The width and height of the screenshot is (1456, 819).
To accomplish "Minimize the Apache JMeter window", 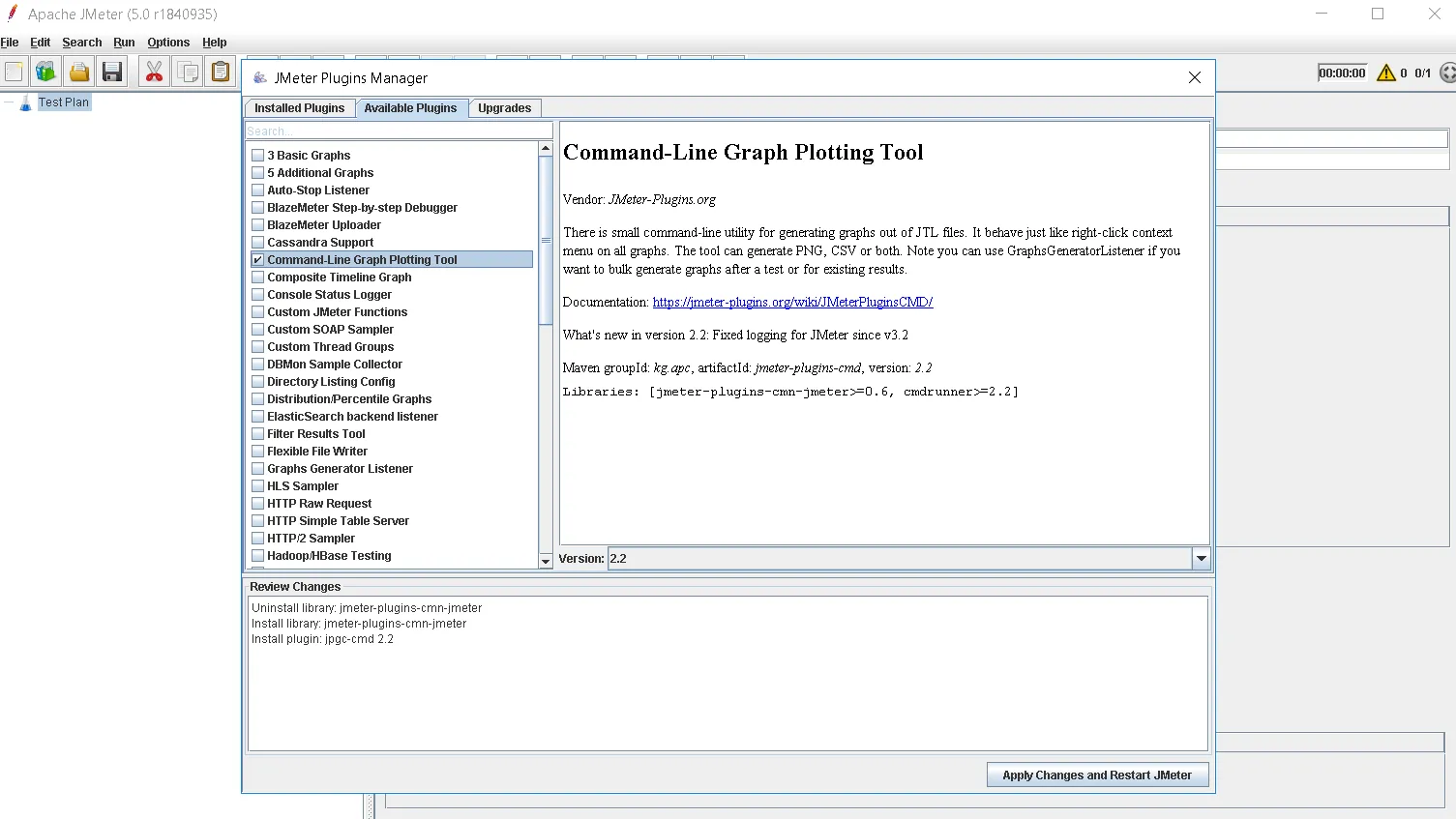I will point(1322,14).
